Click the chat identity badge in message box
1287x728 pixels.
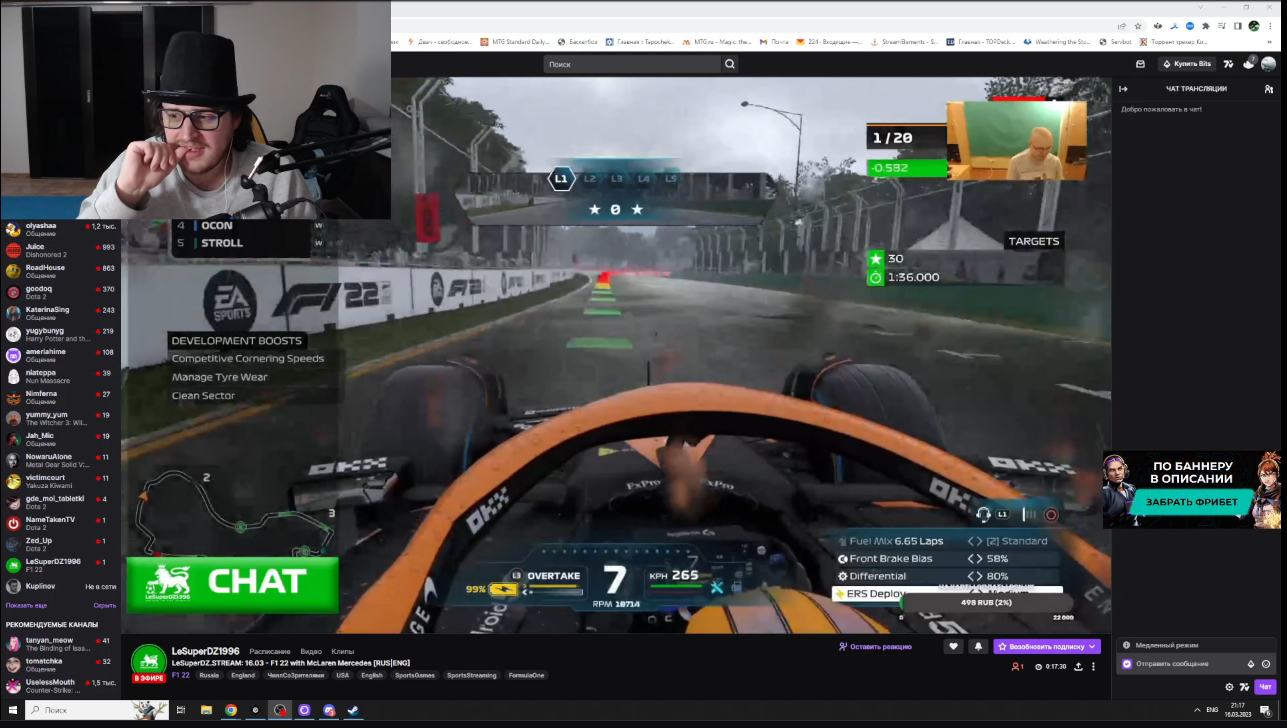pos(1127,664)
